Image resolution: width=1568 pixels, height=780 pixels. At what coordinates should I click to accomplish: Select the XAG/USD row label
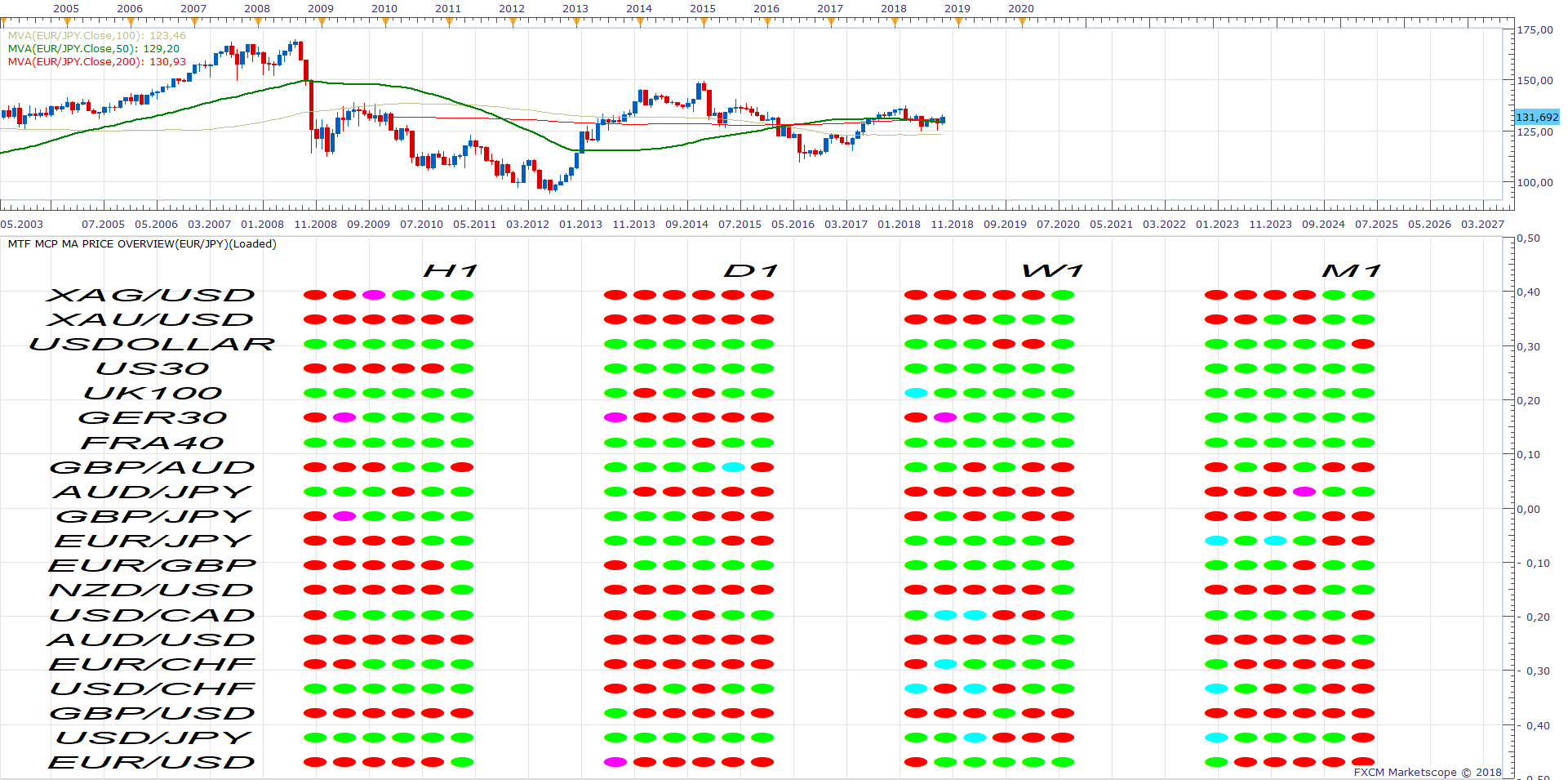coord(152,296)
